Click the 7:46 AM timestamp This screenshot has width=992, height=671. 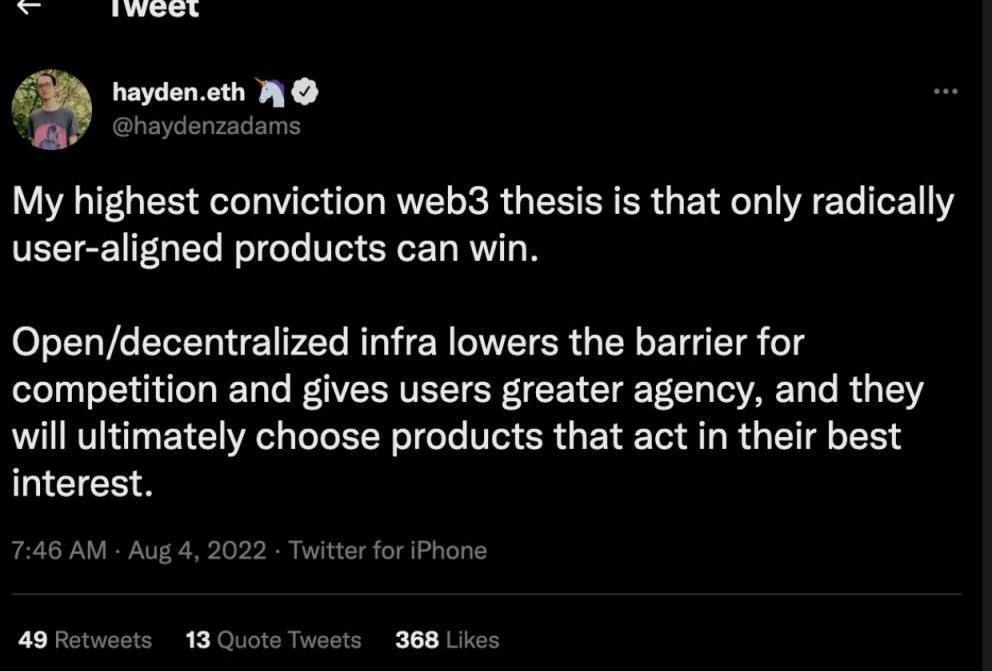click(58, 550)
